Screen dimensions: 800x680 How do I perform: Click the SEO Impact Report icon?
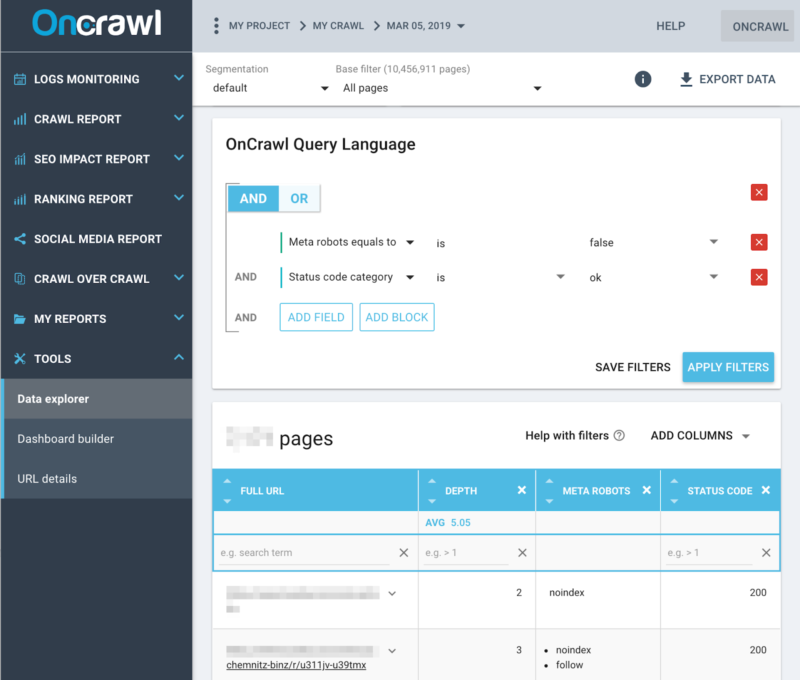[20, 159]
